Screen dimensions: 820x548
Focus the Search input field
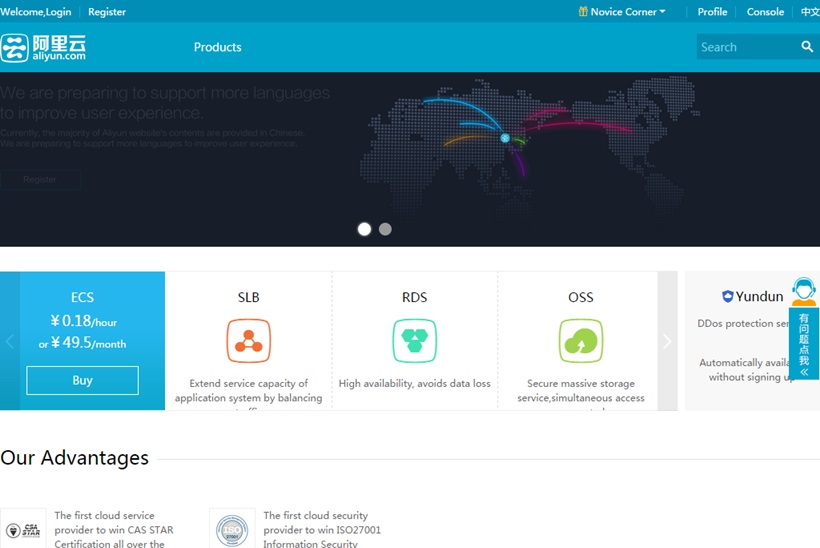click(748, 47)
